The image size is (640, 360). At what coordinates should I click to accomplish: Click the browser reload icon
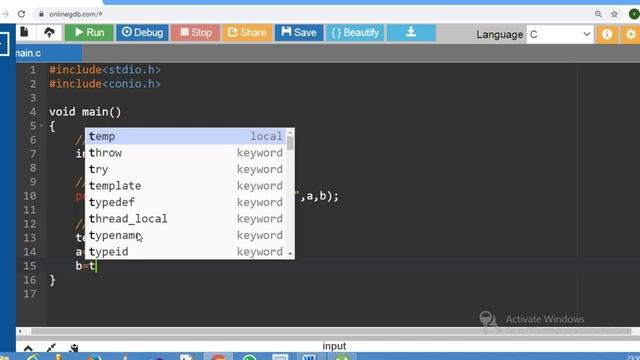pyautogui.click(x=22, y=14)
